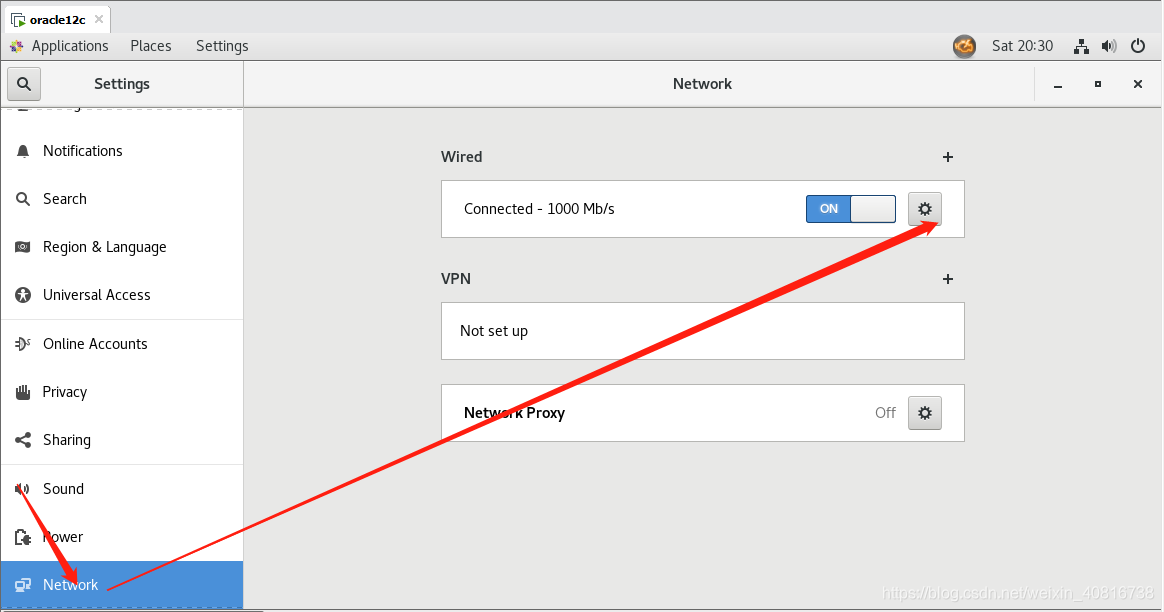This screenshot has width=1164, height=612.
Task: Select Privacy in the sidebar
Action: click(122, 392)
